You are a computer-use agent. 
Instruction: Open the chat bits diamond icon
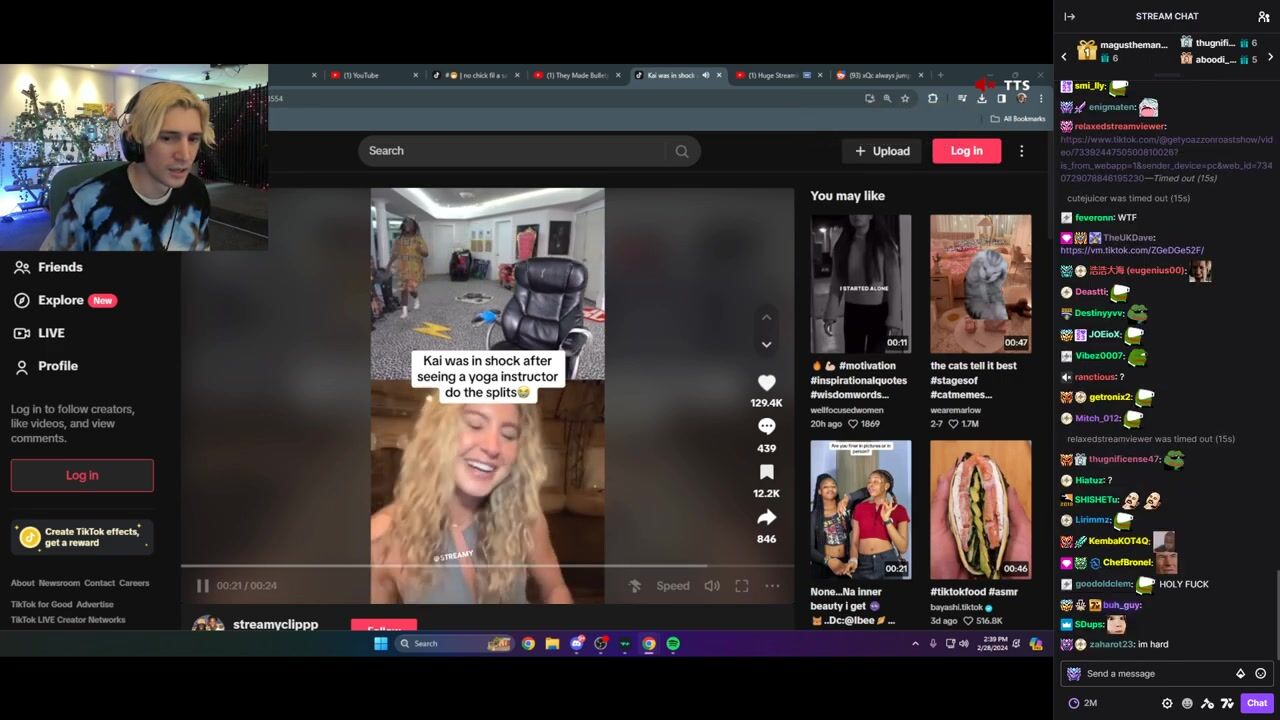pyautogui.click(x=1240, y=674)
